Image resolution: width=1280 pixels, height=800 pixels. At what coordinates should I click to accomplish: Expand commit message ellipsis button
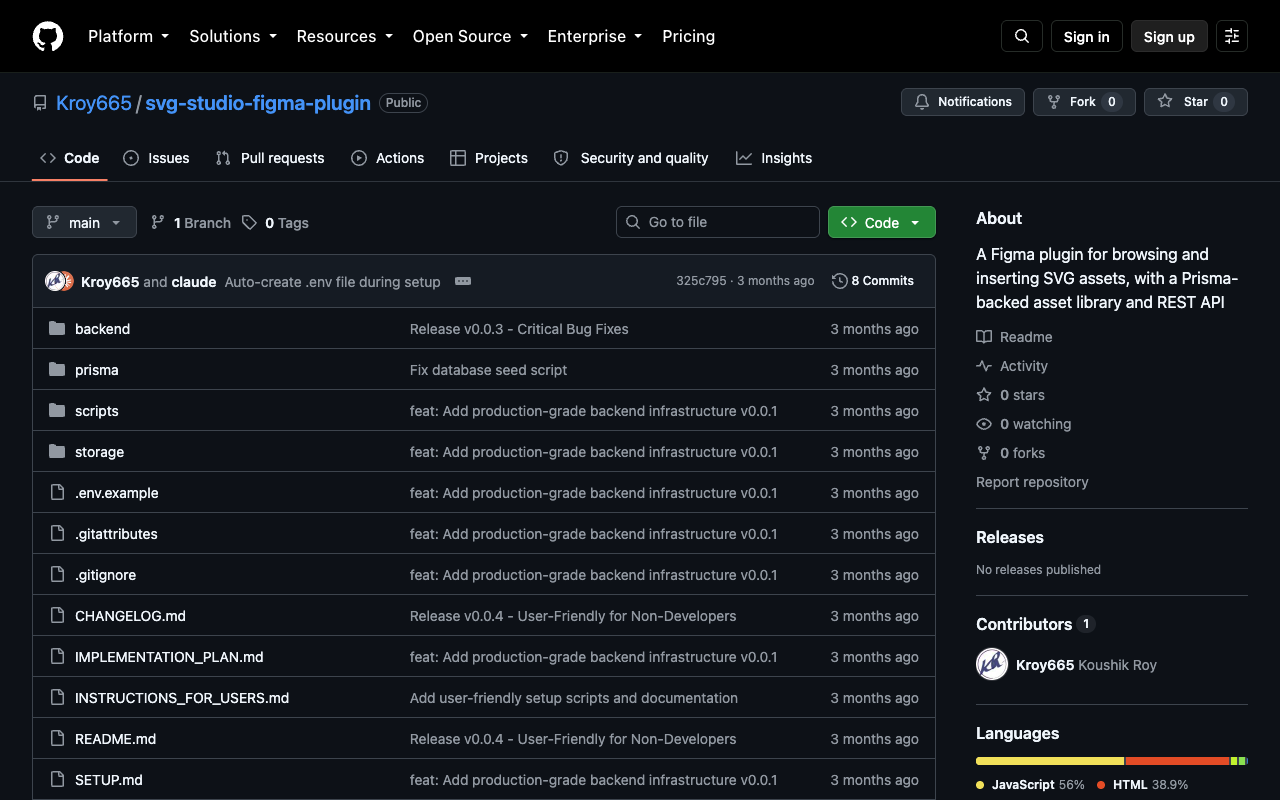pos(463,281)
